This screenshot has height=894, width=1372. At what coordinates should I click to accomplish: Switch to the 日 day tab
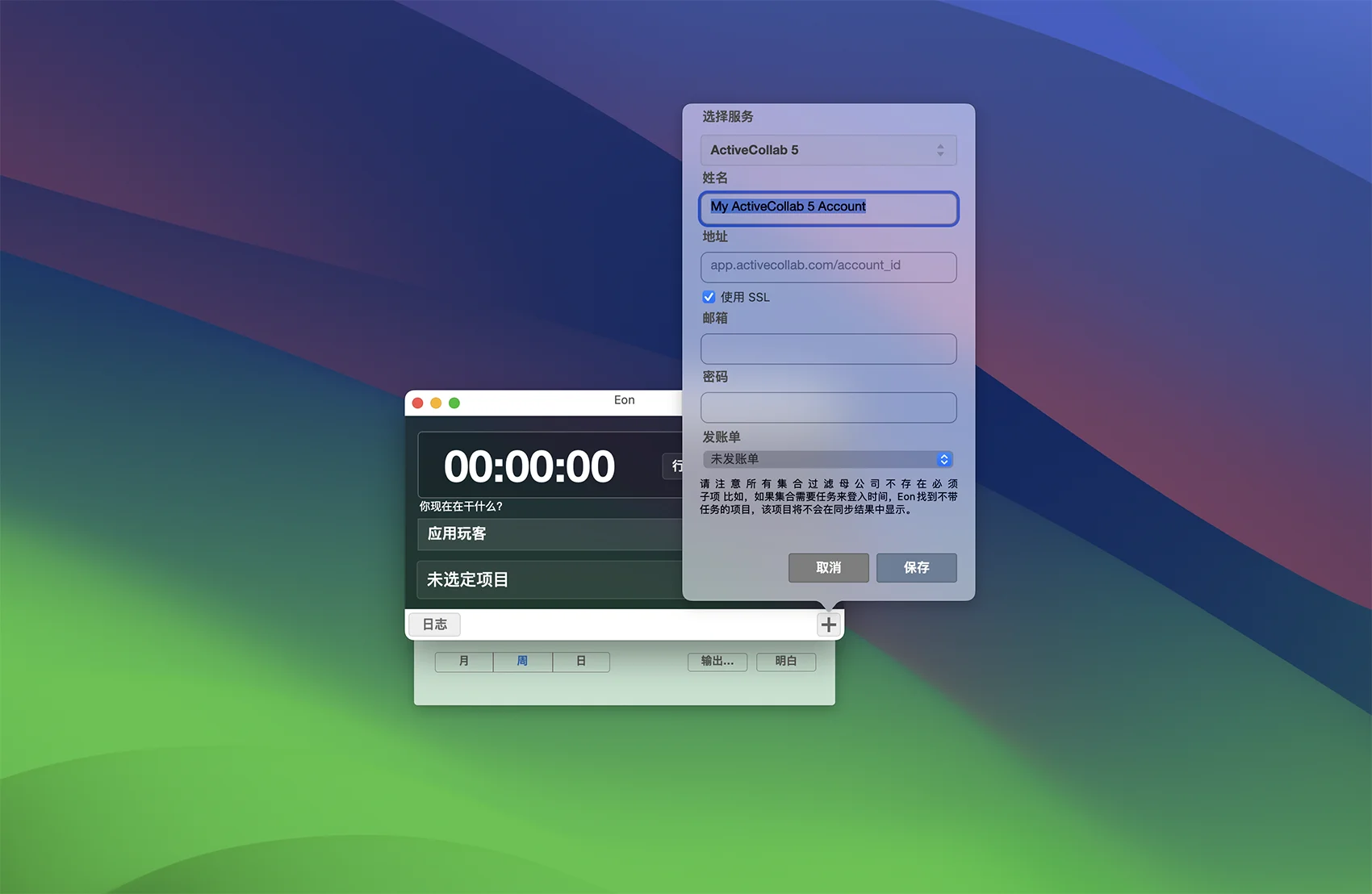pyautogui.click(x=581, y=662)
